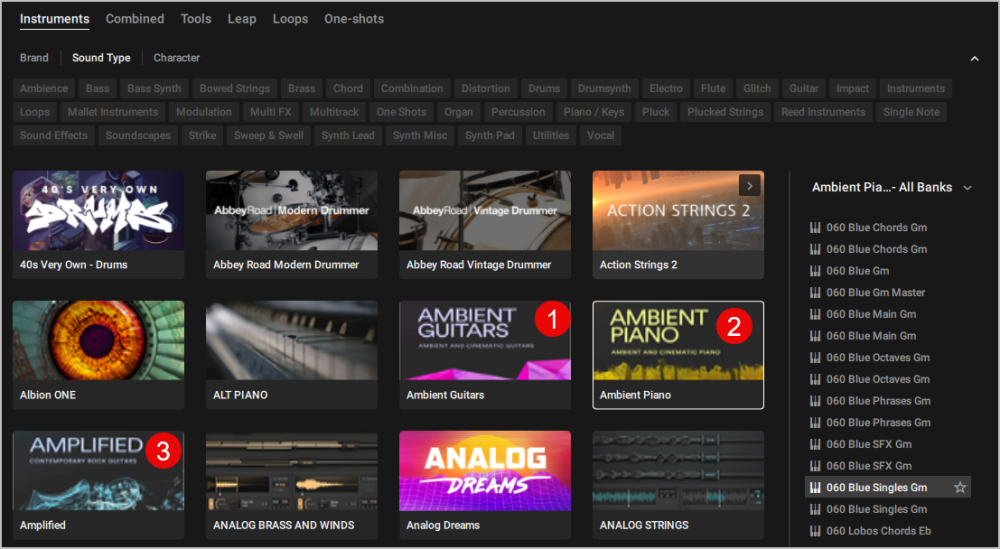This screenshot has height=549, width=1000.
Task: Open the Analog Dreams product
Action: 485,485
